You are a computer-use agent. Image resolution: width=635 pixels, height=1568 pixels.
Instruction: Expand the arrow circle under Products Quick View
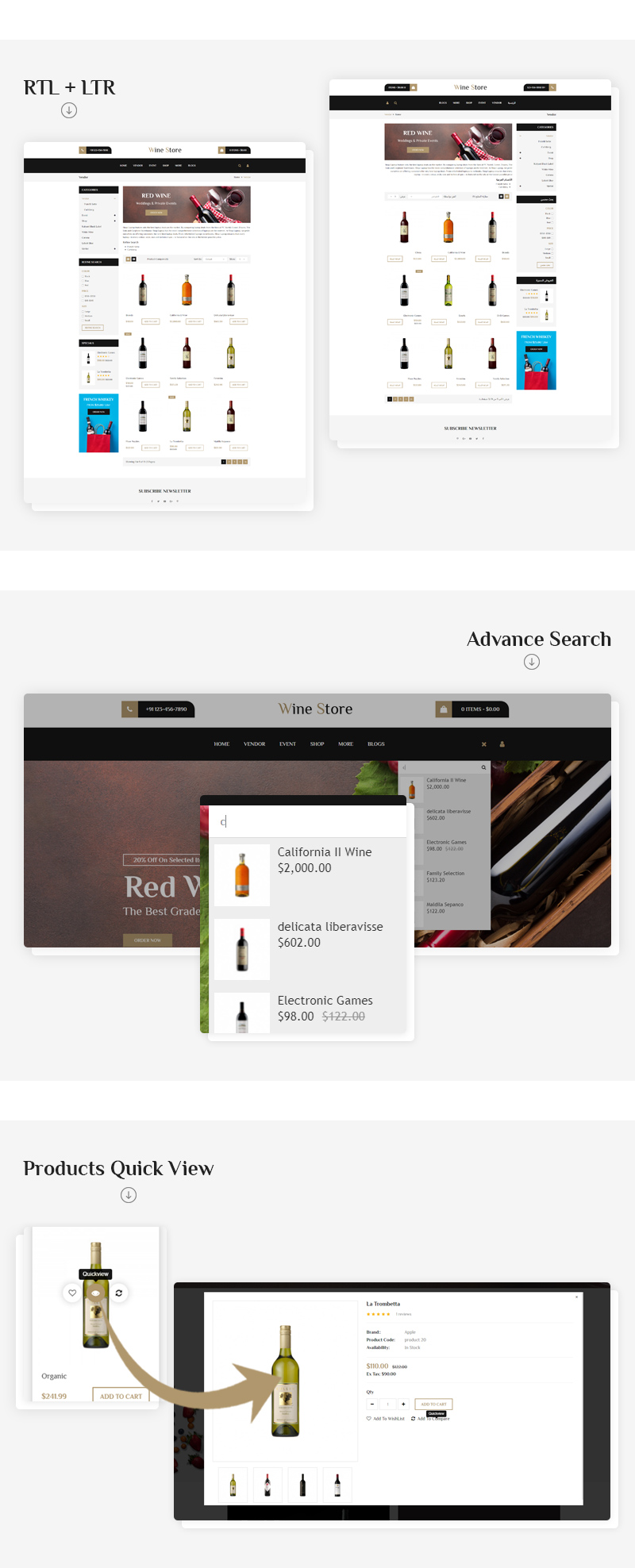pyautogui.click(x=129, y=1195)
